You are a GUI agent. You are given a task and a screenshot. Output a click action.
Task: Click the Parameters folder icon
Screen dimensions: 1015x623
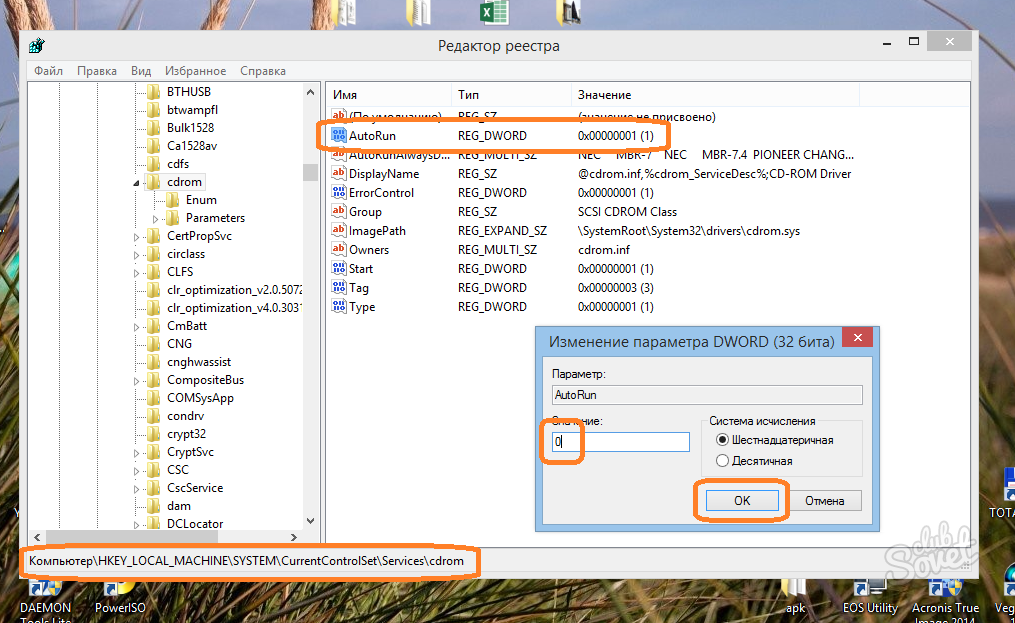click(x=171, y=218)
